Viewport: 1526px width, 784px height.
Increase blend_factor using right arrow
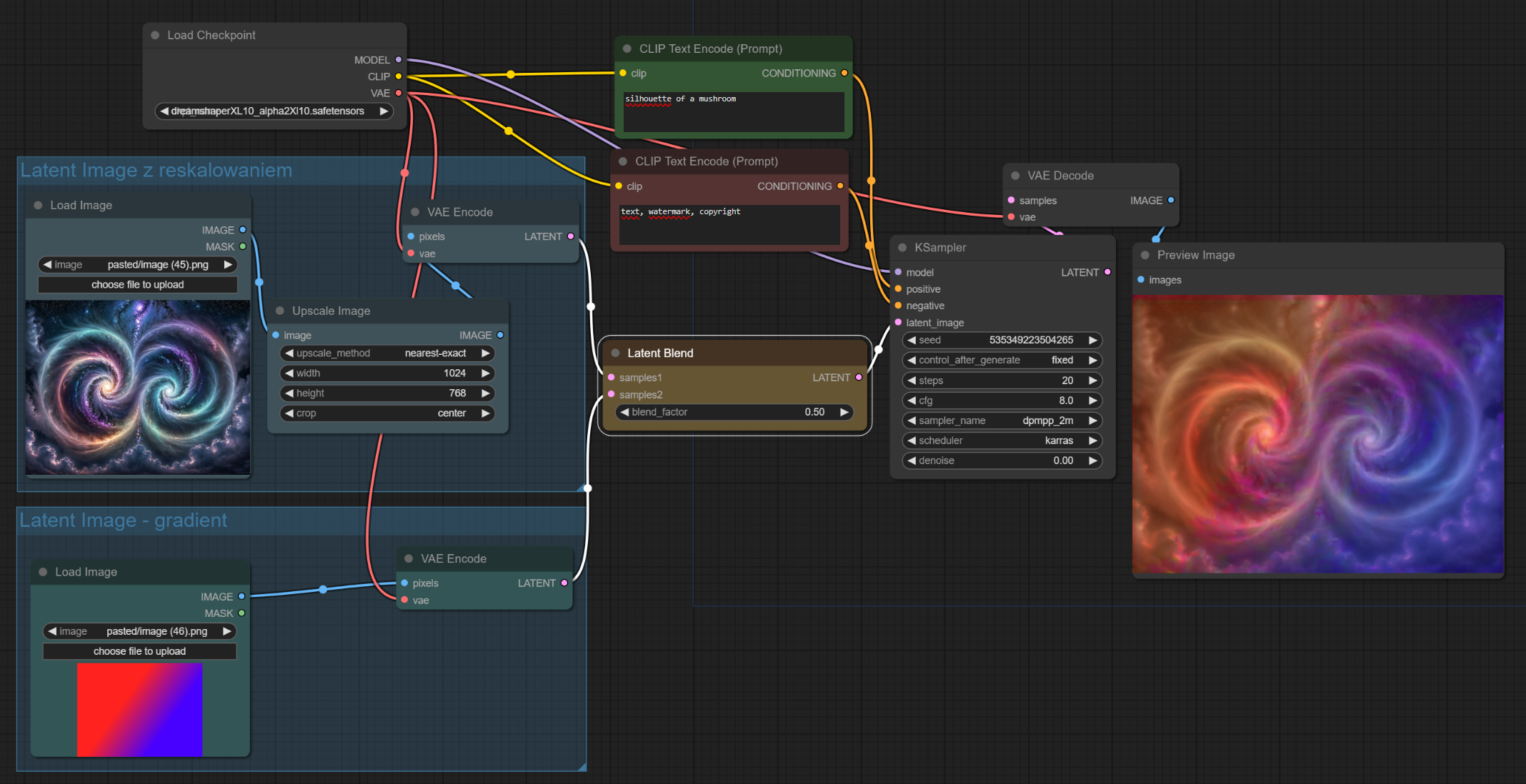tap(844, 412)
